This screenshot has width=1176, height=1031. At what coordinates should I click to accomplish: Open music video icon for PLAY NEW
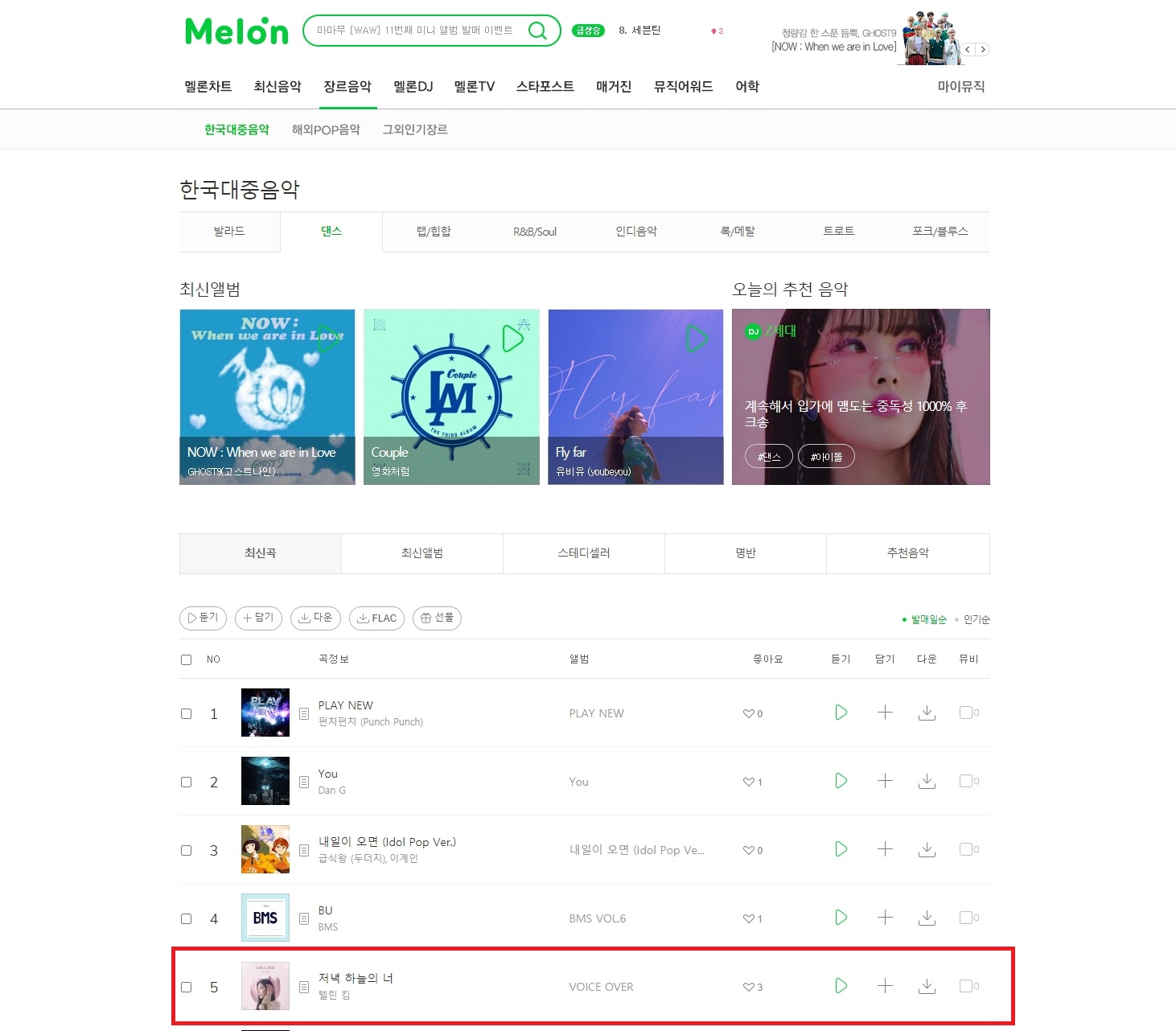(966, 713)
